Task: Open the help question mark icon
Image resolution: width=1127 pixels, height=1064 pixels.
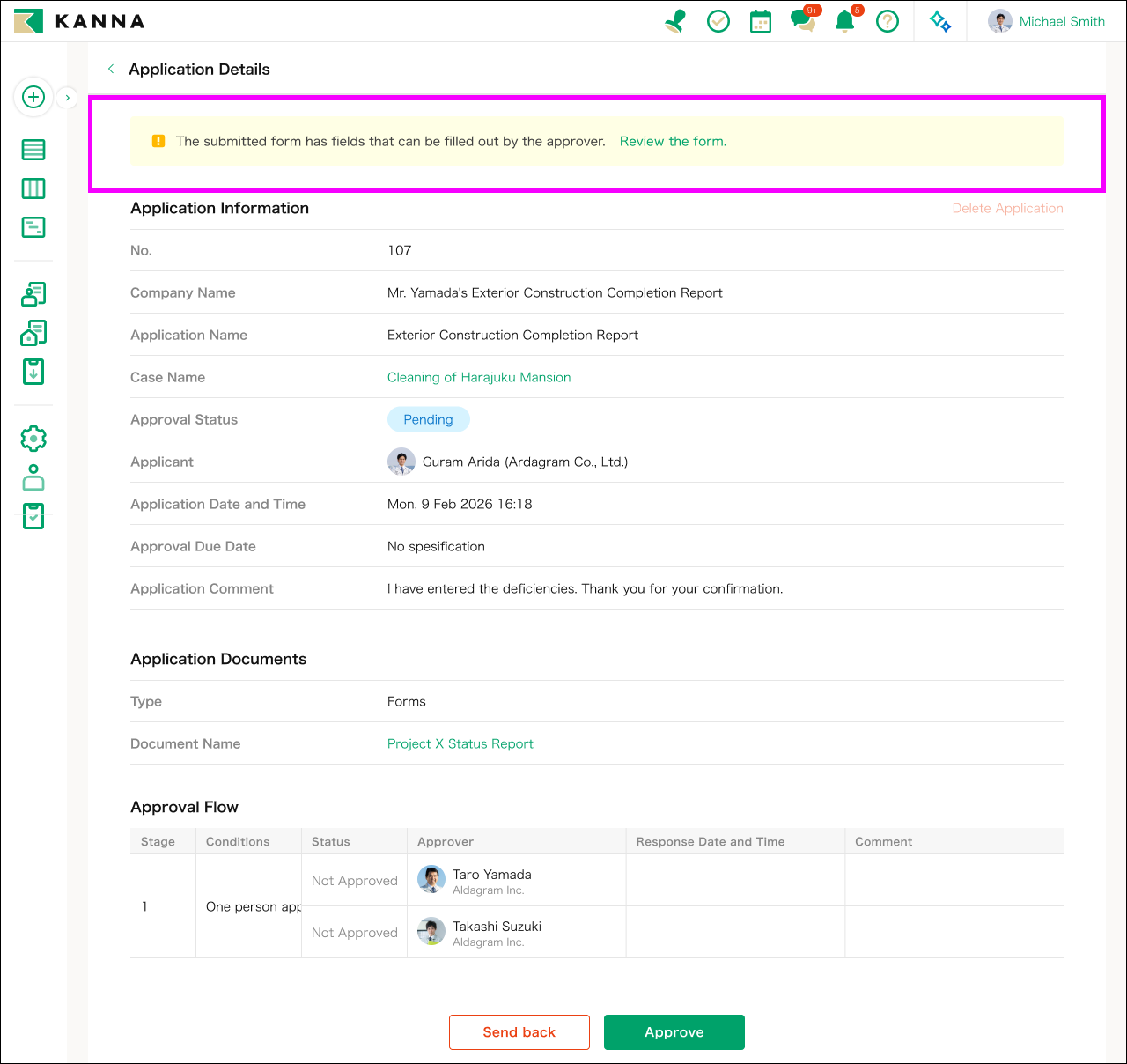Action: click(888, 21)
